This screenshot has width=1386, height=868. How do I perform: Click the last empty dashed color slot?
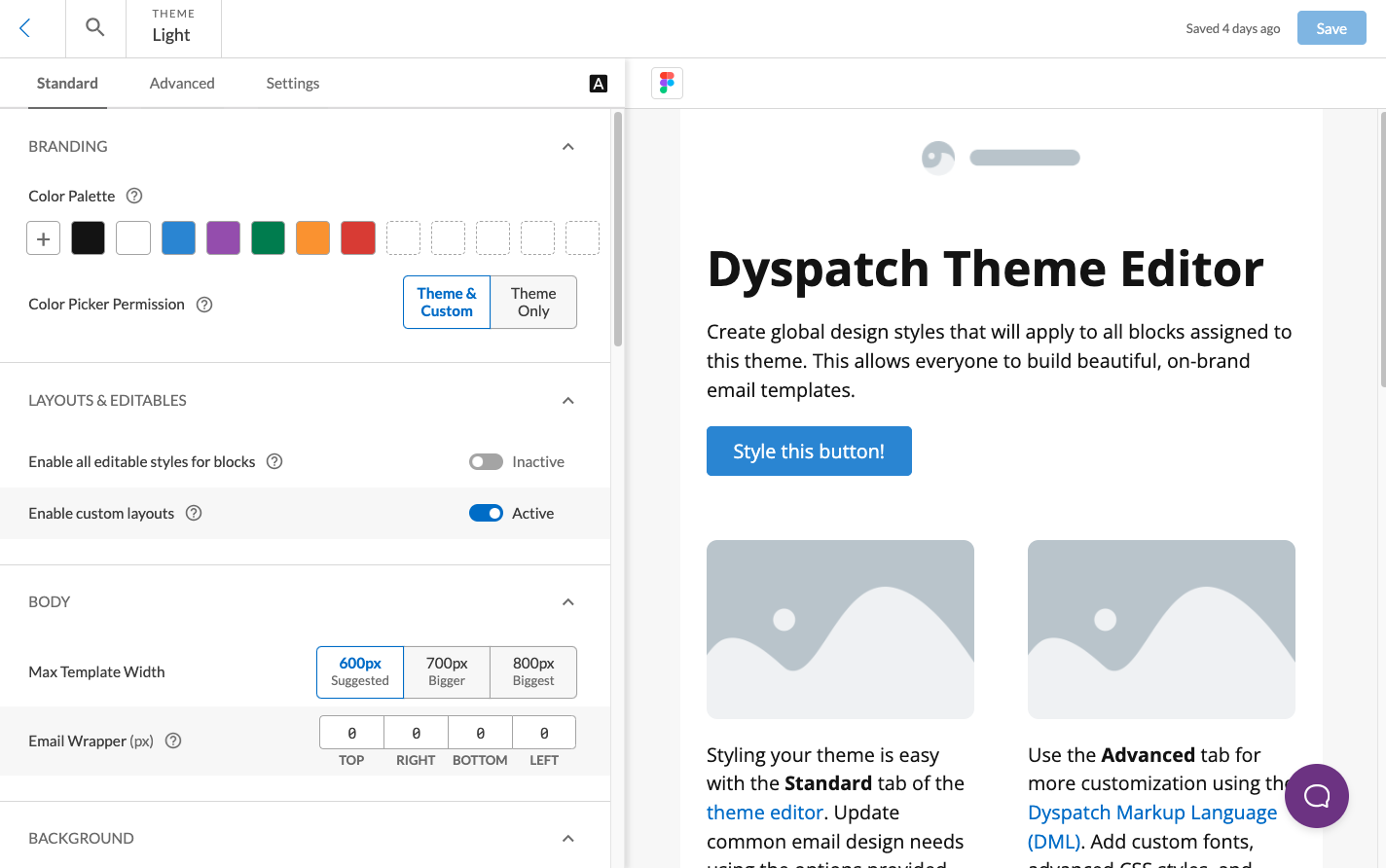click(x=582, y=238)
